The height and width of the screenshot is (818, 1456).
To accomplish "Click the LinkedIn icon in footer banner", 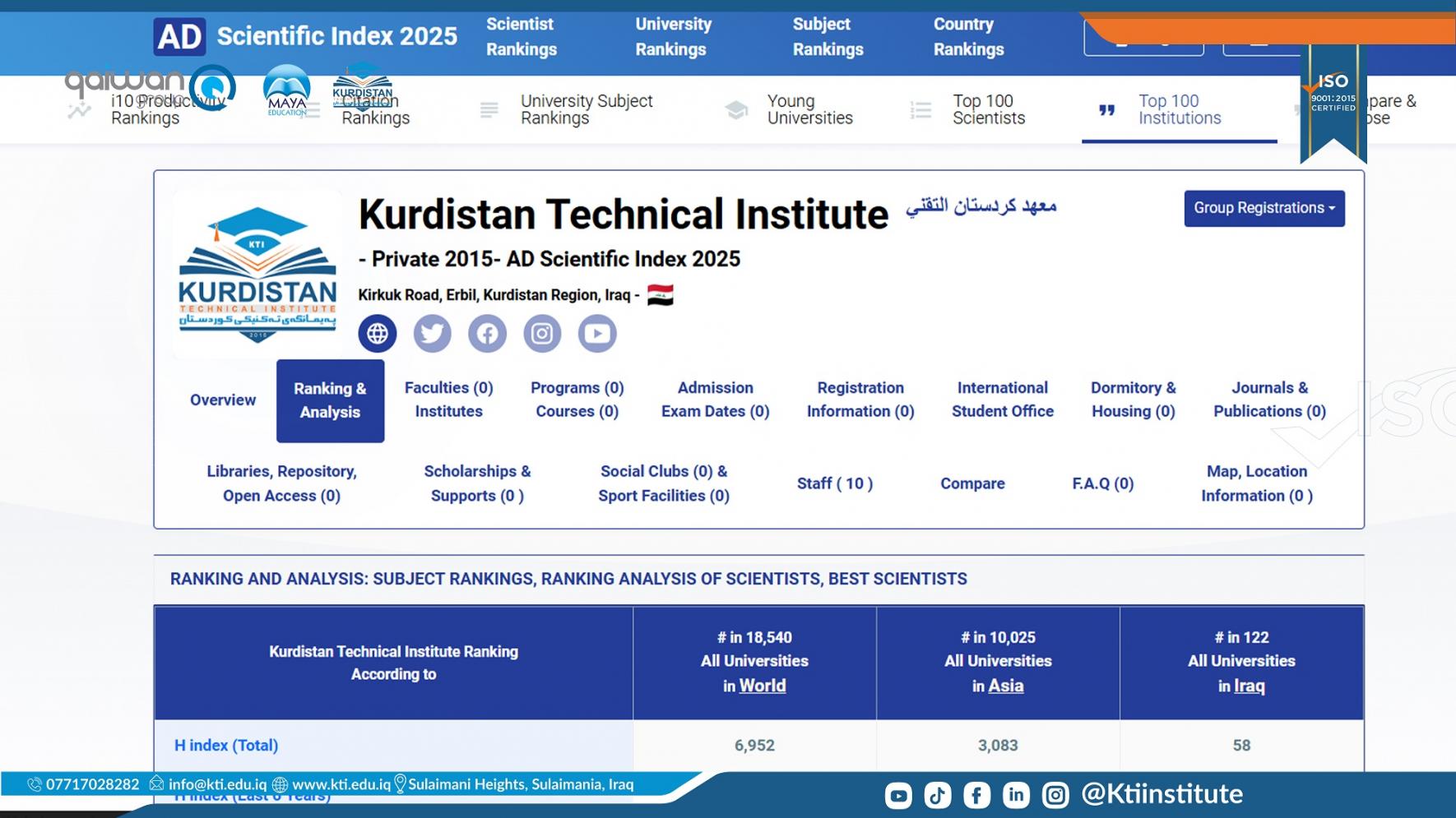I will [x=1016, y=795].
